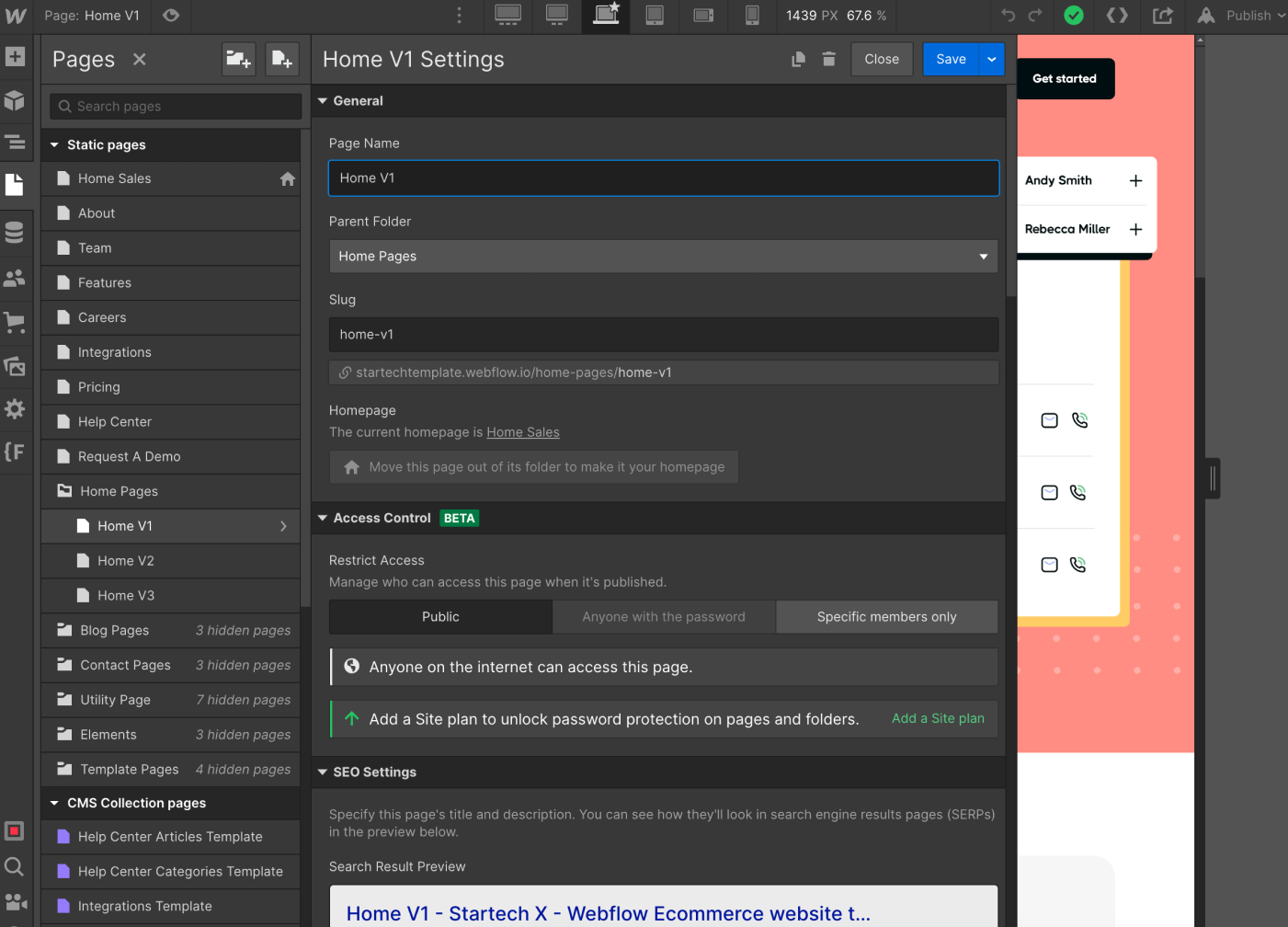Click the Add a Site plan link
Viewport: 1288px width, 927px height.
[x=937, y=718]
